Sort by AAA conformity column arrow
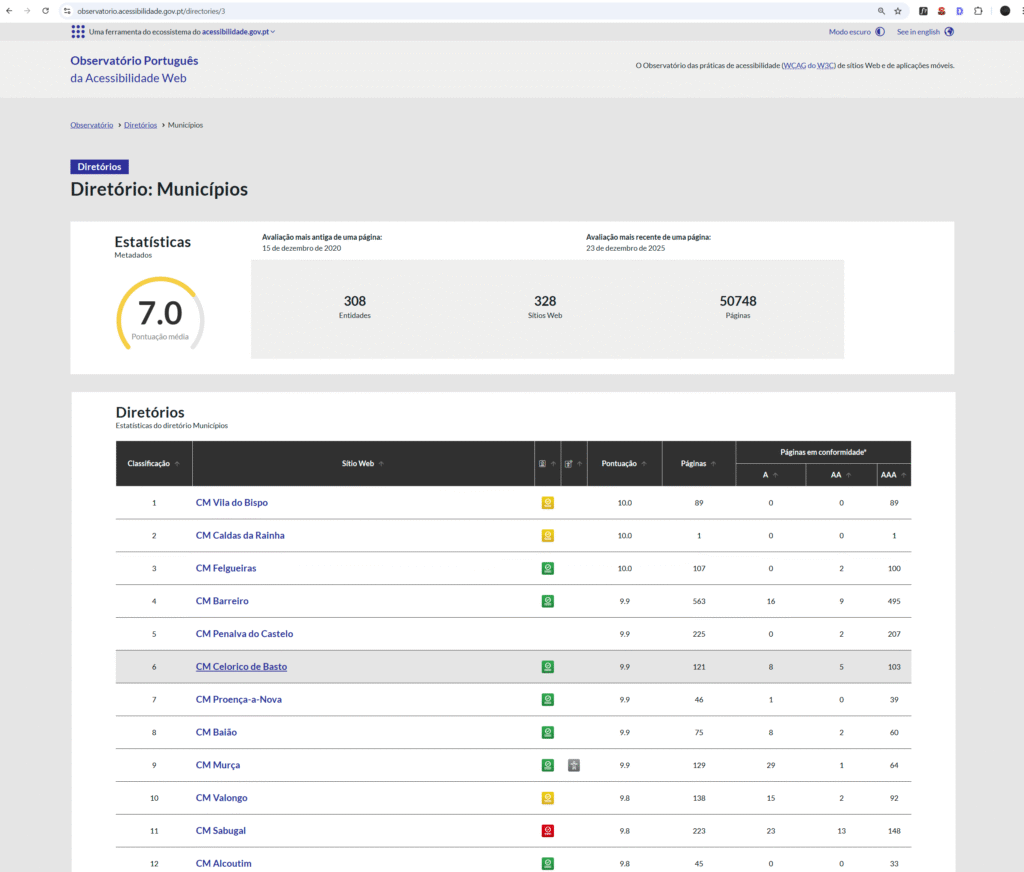This screenshot has width=1024, height=872. click(x=903, y=475)
